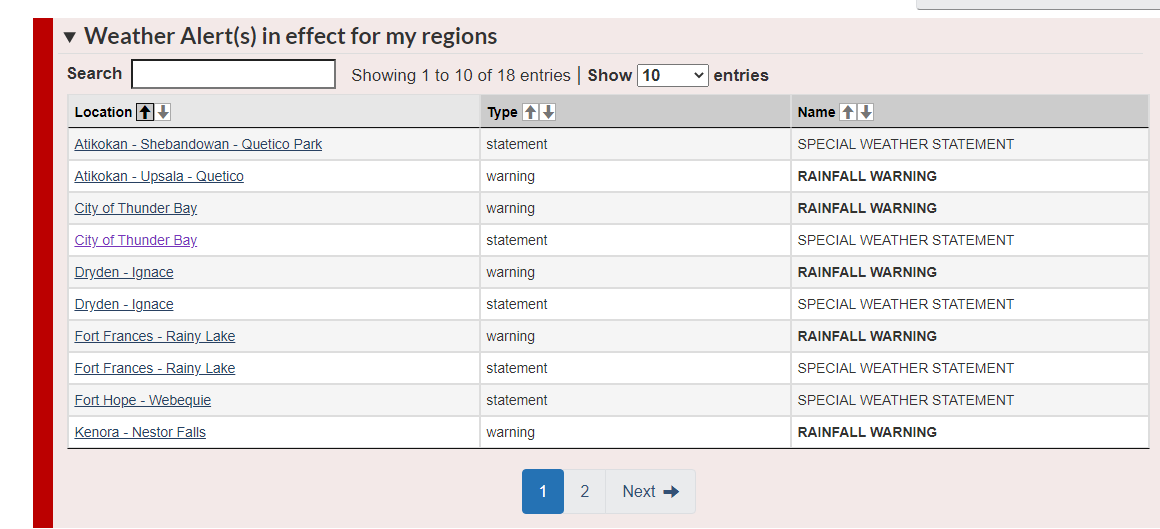Sort Name column ascending arrow

(x=848, y=112)
